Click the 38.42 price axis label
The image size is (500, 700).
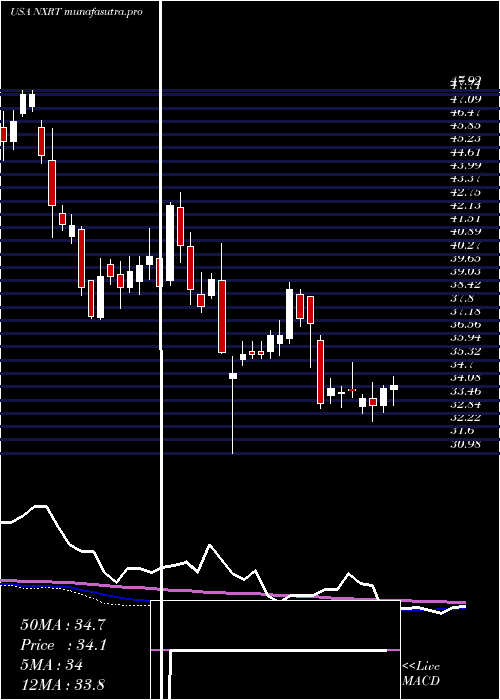pos(466,285)
